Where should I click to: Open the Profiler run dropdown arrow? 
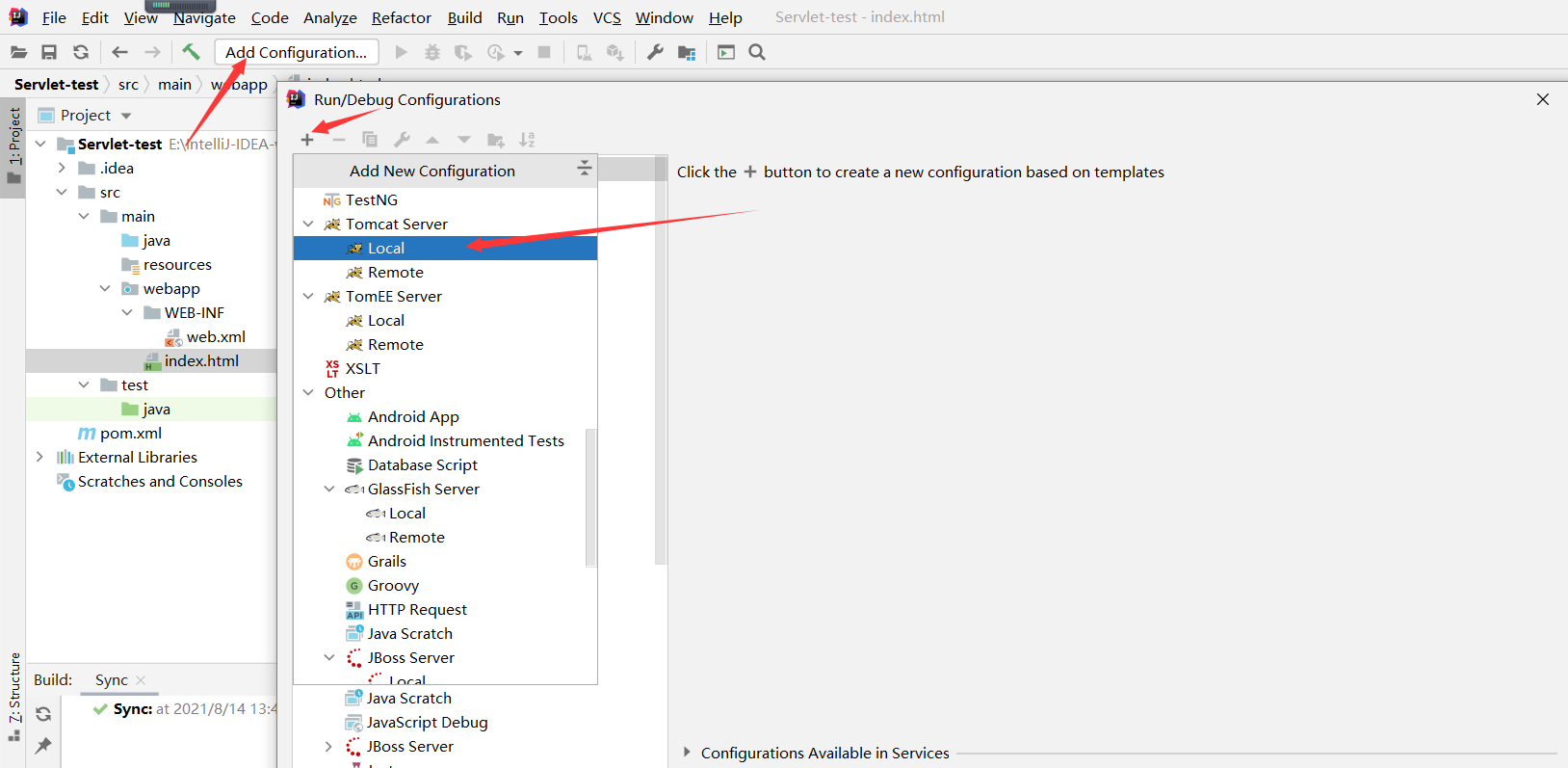(x=518, y=53)
